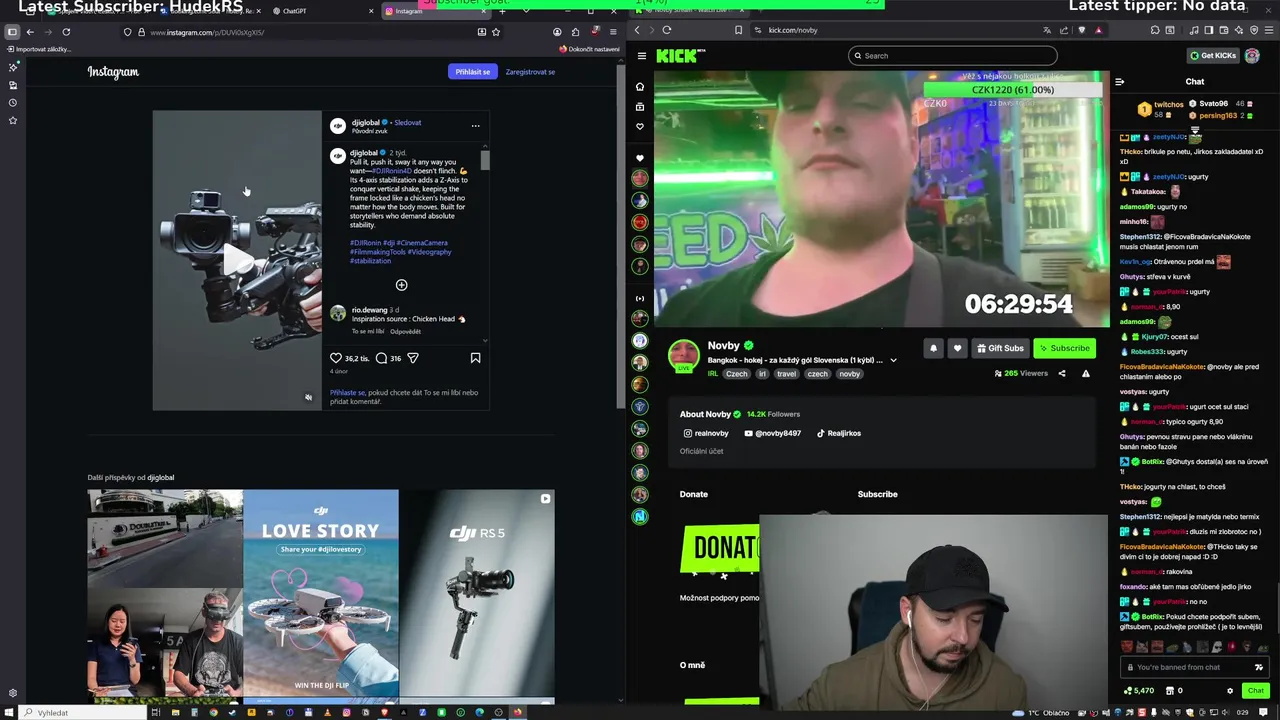Share Novby stream via share icon
The width and height of the screenshot is (1280, 720).
coord(1062,373)
